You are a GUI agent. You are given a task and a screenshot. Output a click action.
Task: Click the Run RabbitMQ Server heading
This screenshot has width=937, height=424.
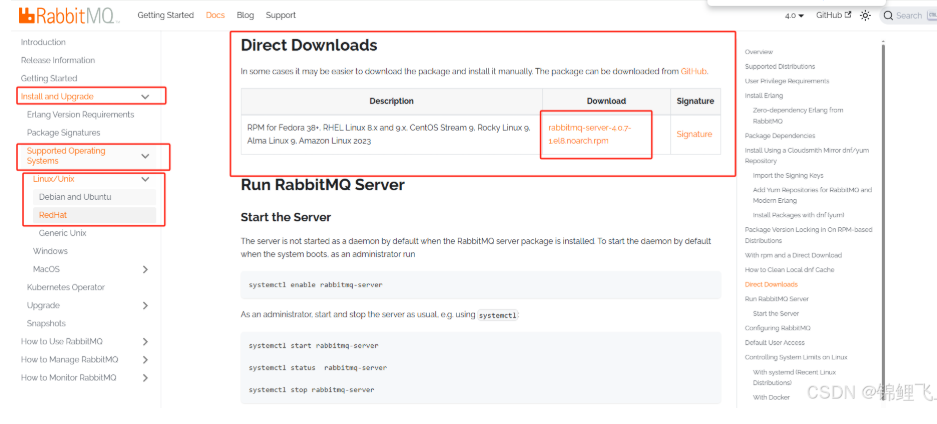pyautogui.click(x=323, y=185)
